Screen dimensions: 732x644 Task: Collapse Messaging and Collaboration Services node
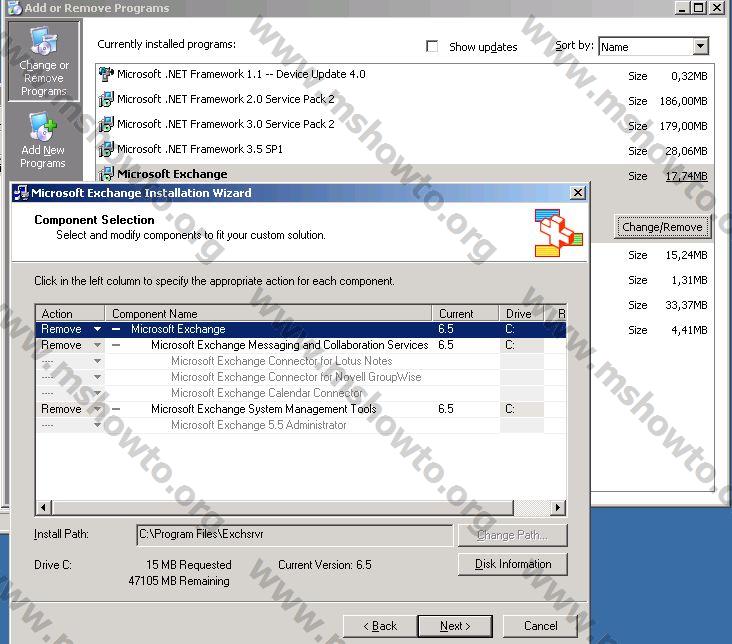(x=116, y=345)
